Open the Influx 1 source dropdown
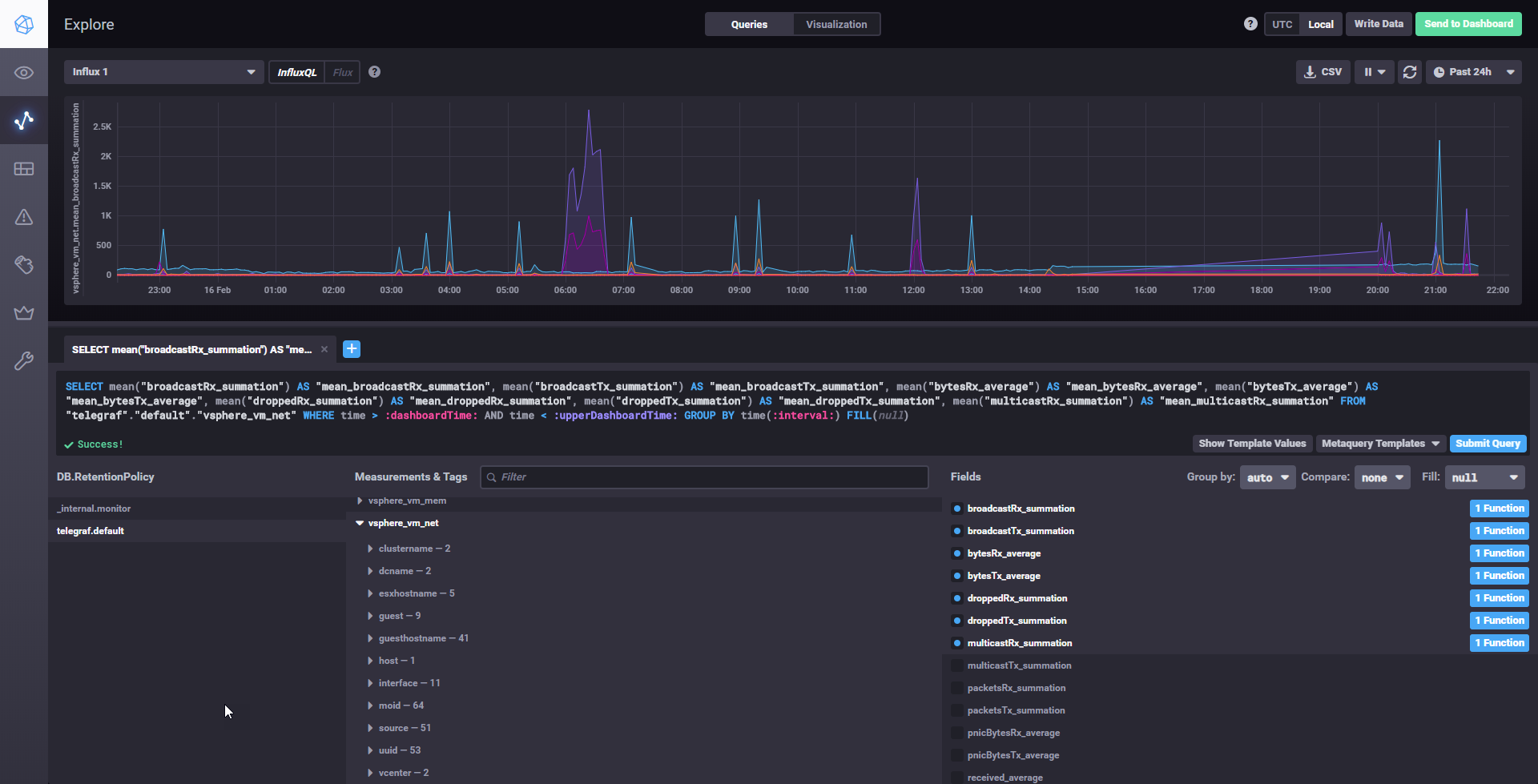The image size is (1538, 784). (164, 72)
